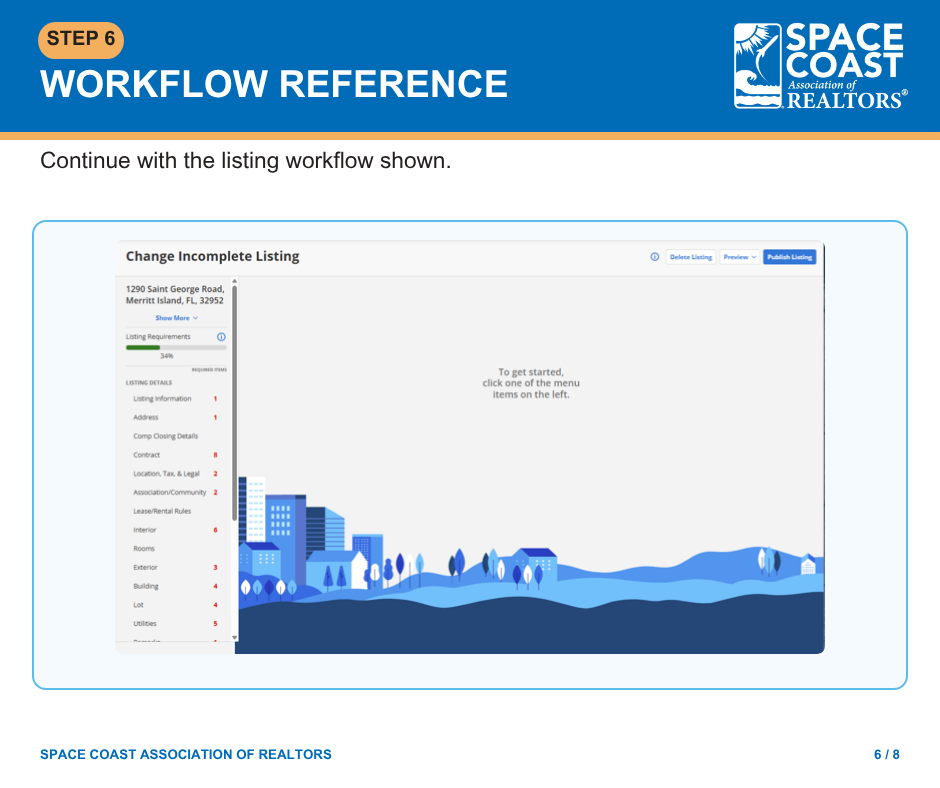
Task: Click the Delete Listing button
Action: [691, 257]
